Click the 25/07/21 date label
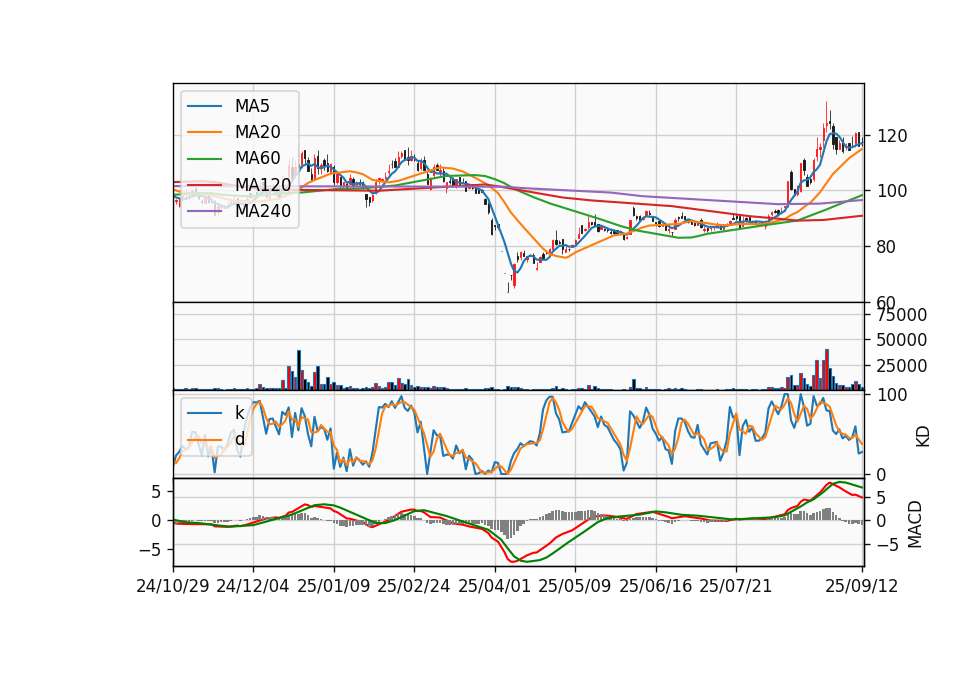 [x=736, y=586]
